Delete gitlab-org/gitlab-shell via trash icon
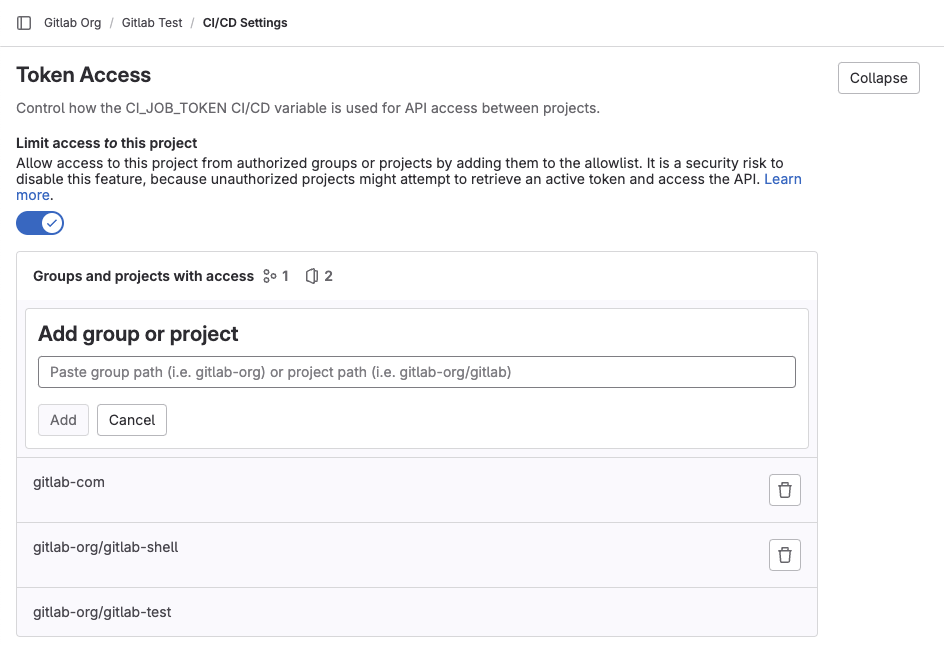This screenshot has height=651, width=944. pyautogui.click(x=785, y=554)
